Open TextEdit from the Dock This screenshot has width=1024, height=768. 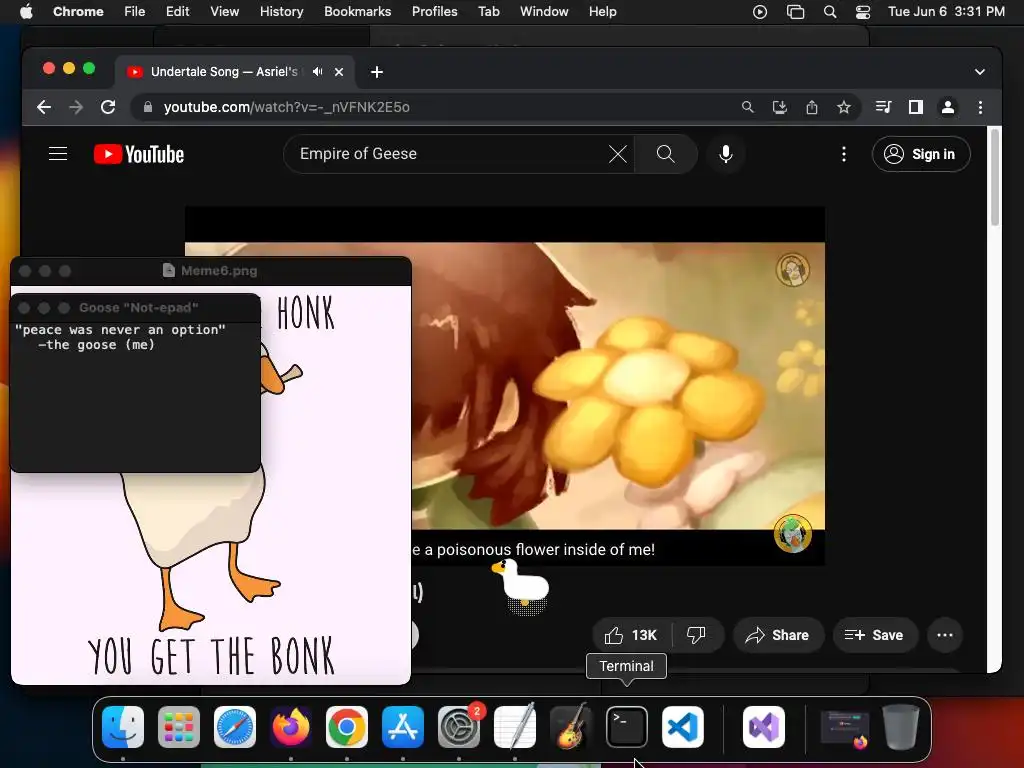(x=515, y=726)
